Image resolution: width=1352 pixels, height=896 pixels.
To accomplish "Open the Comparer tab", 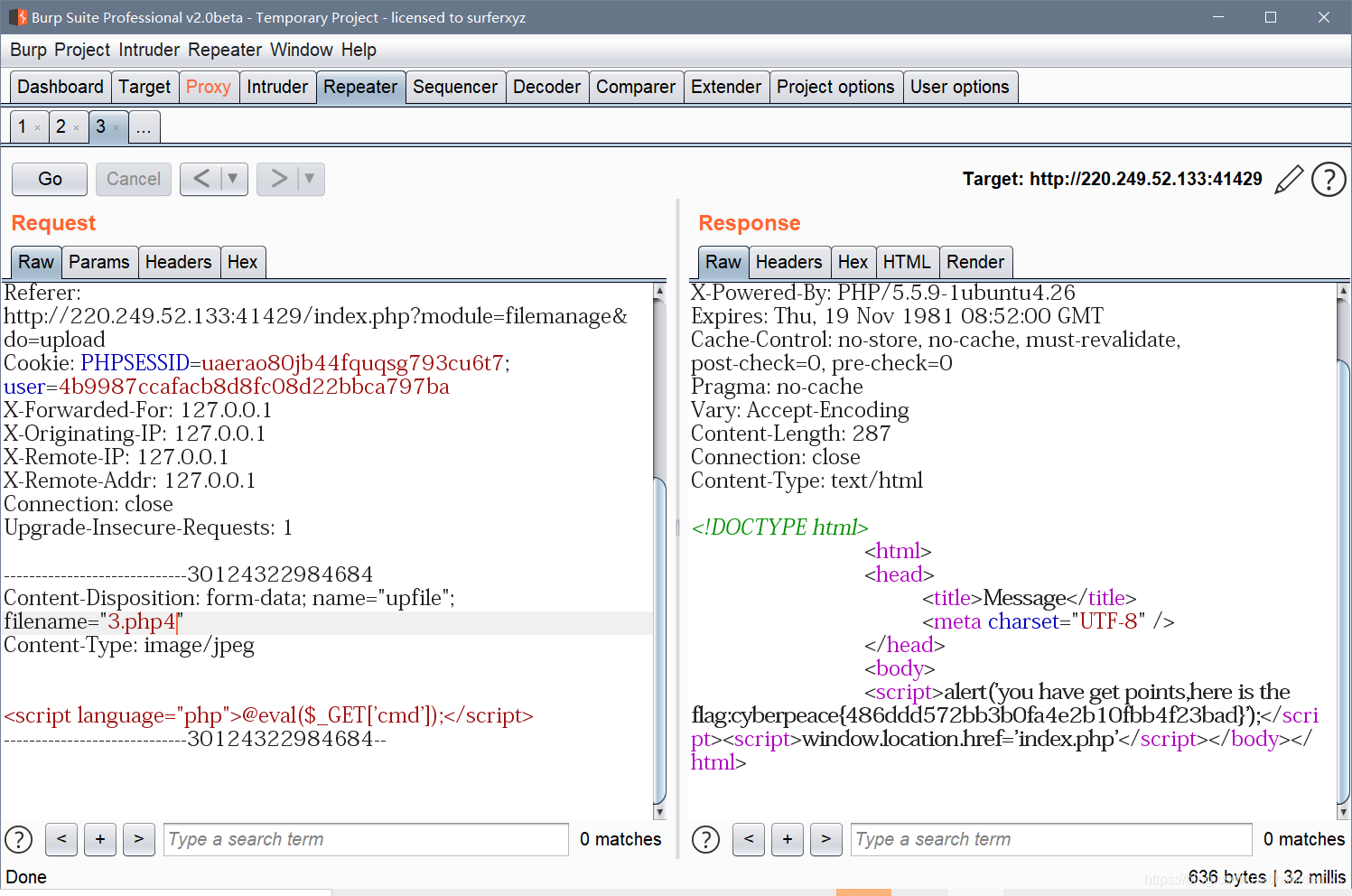I will click(x=636, y=87).
